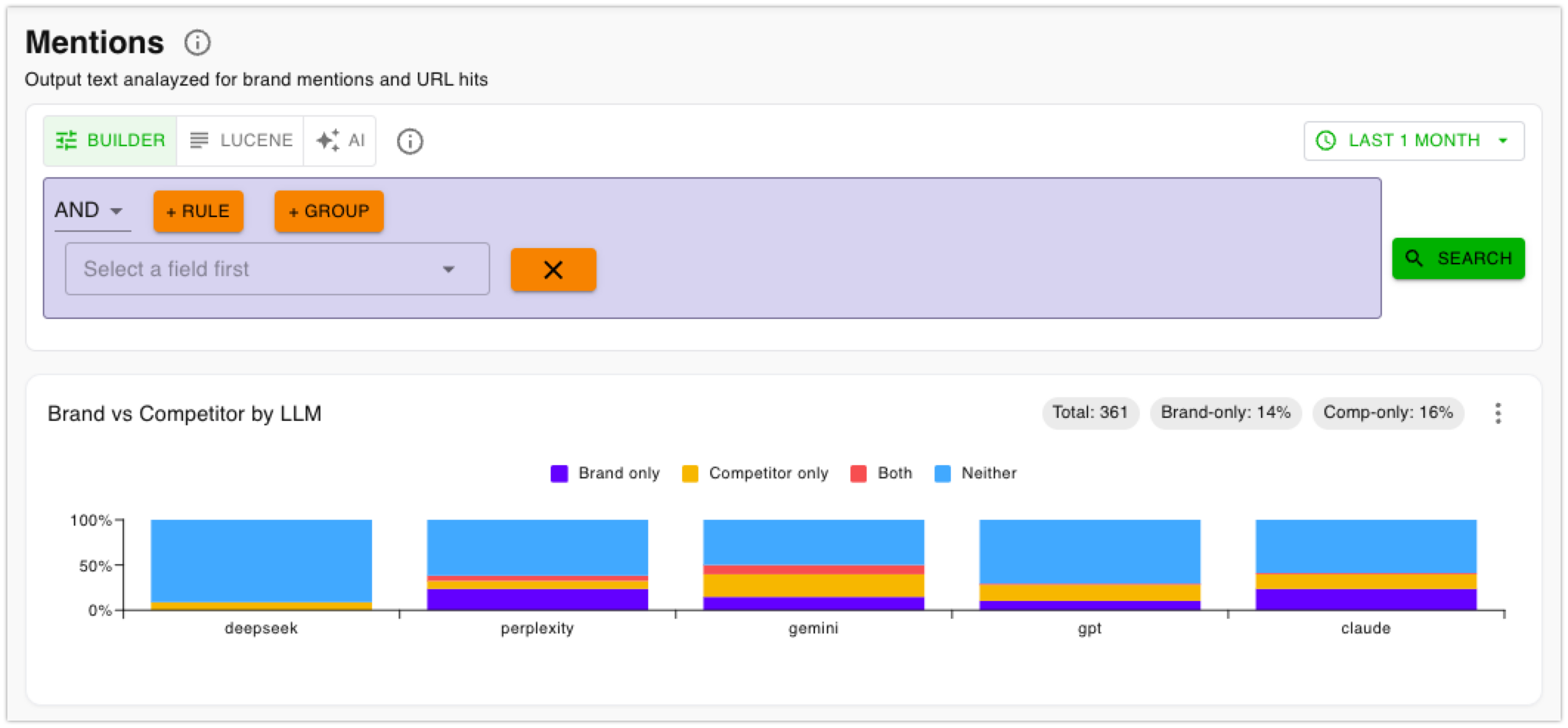Click the X button to remove the rule
The height and width of the screenshot is (728, 1568).
[x=553, y=269]
